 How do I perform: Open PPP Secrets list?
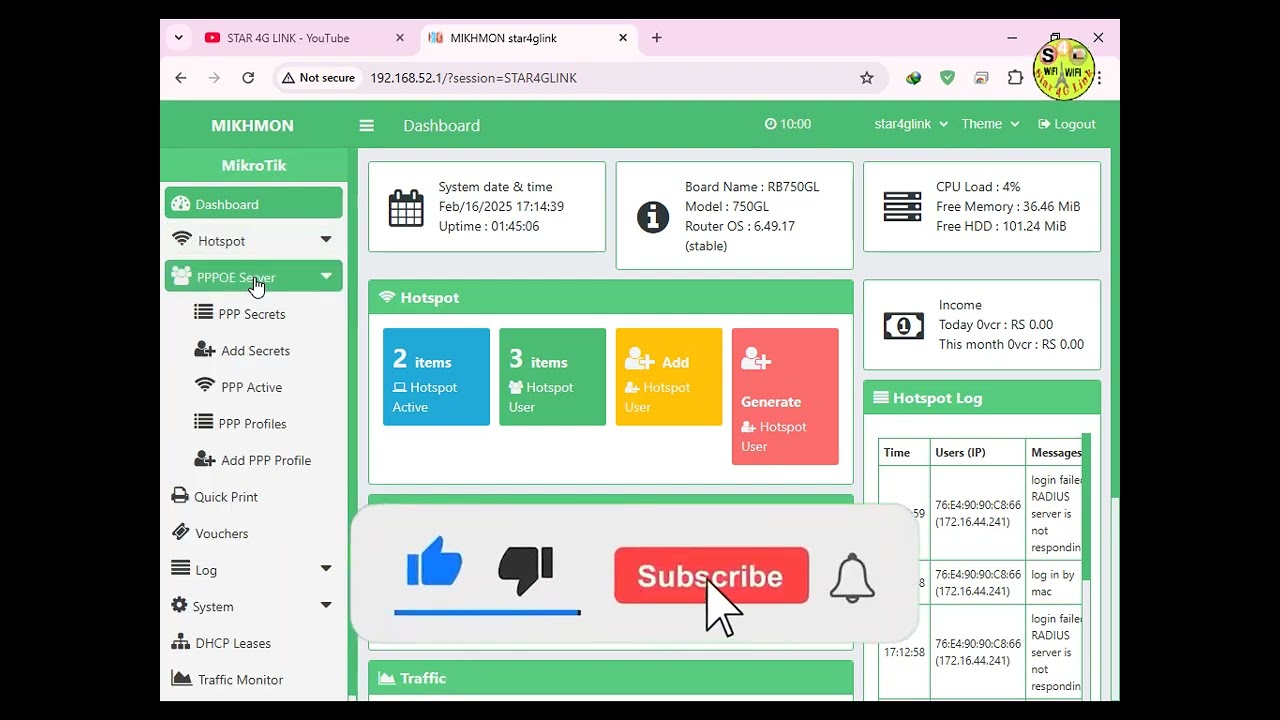click(254, 314)
